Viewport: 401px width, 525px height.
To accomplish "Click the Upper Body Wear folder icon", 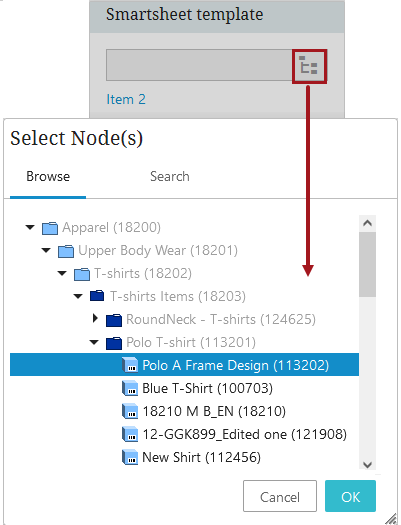I will click(x=66, y=251).
